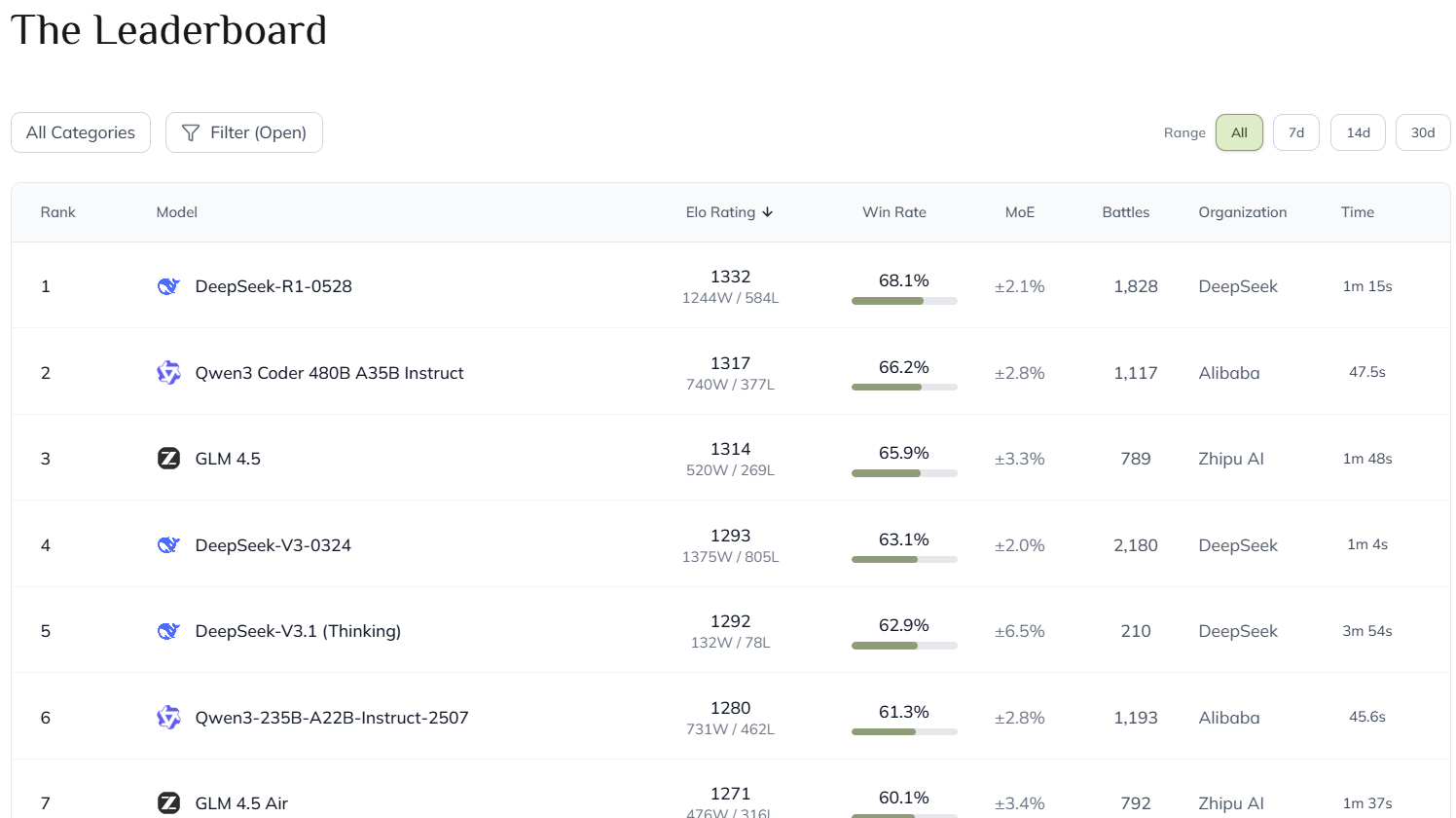This screenshot has height=818, width=1456.
Task: Click the DeepSeek logo beside DeepSeek-V3-0324
Action: coord(168,545)
